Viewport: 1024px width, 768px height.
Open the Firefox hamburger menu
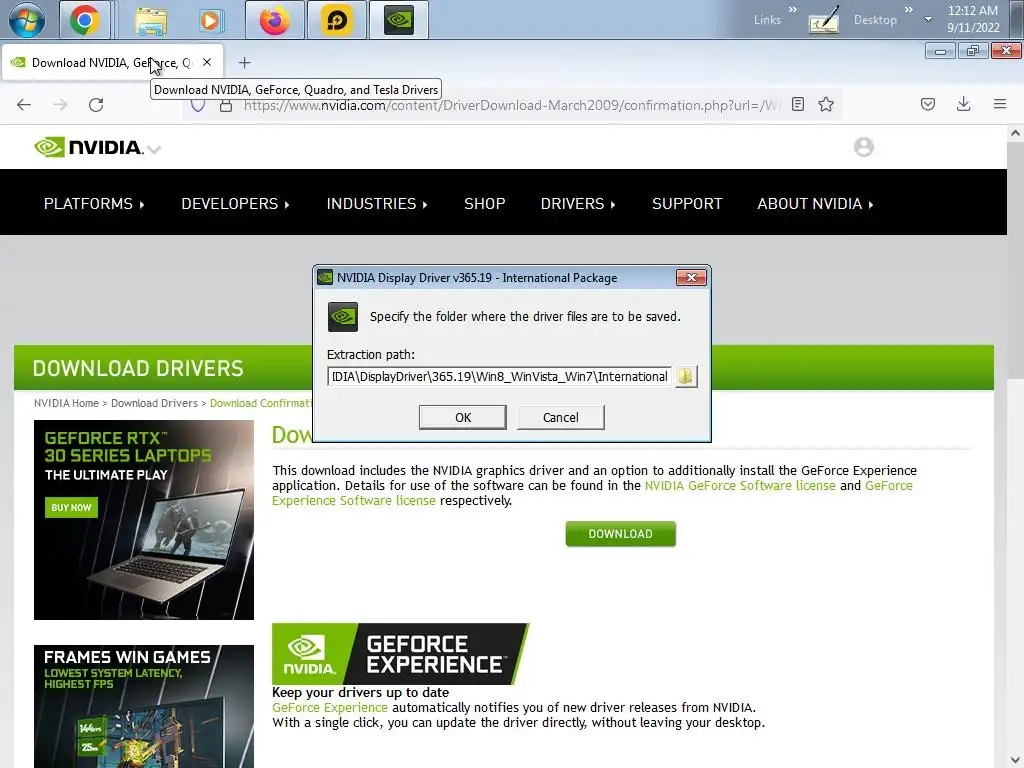(1000, 104)
